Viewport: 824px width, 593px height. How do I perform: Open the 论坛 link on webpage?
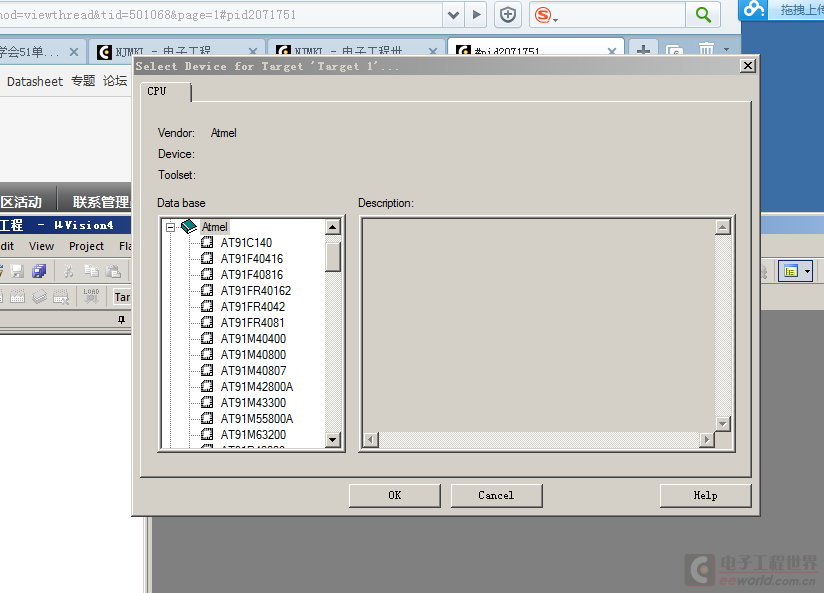tap(115, 81)
